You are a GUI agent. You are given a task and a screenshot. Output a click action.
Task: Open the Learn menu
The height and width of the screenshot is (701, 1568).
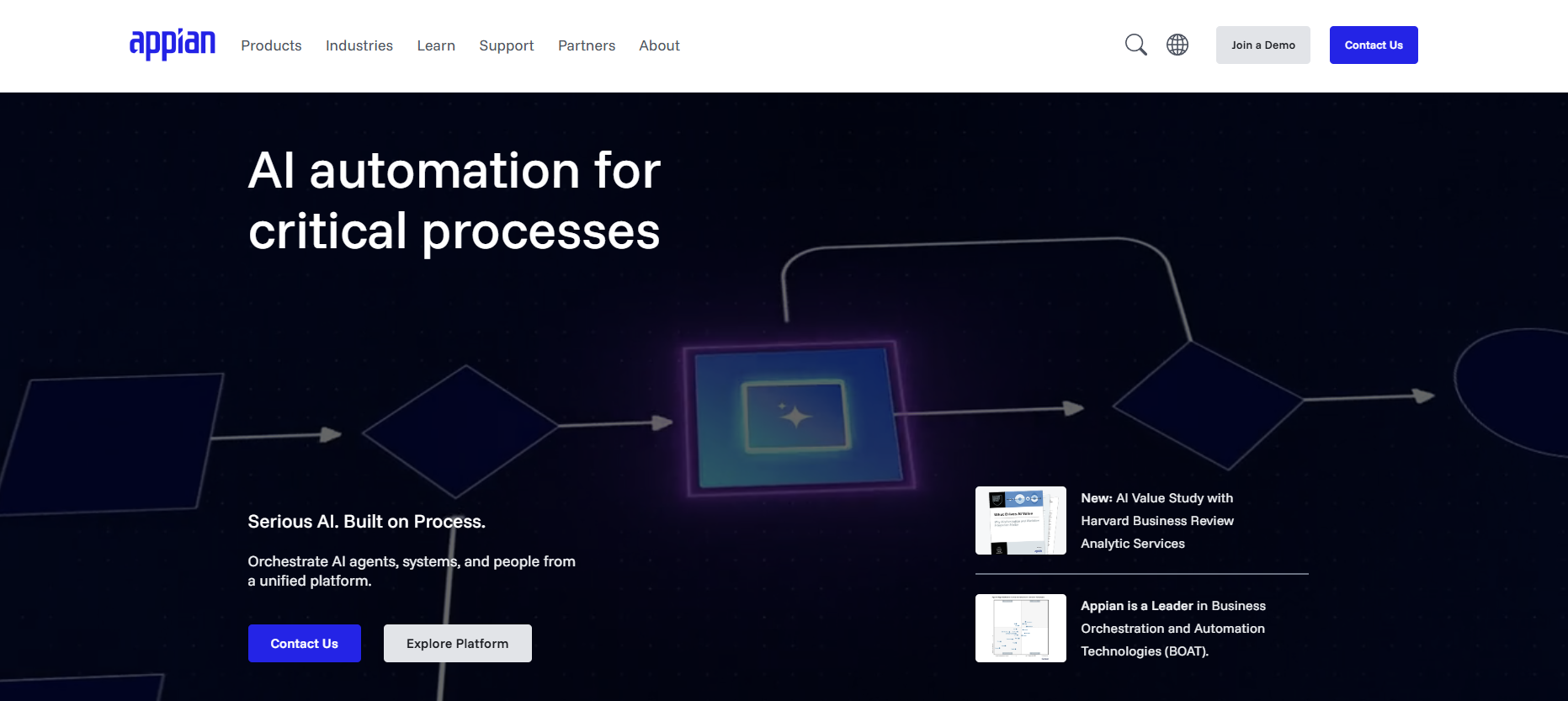coord(436,45)
